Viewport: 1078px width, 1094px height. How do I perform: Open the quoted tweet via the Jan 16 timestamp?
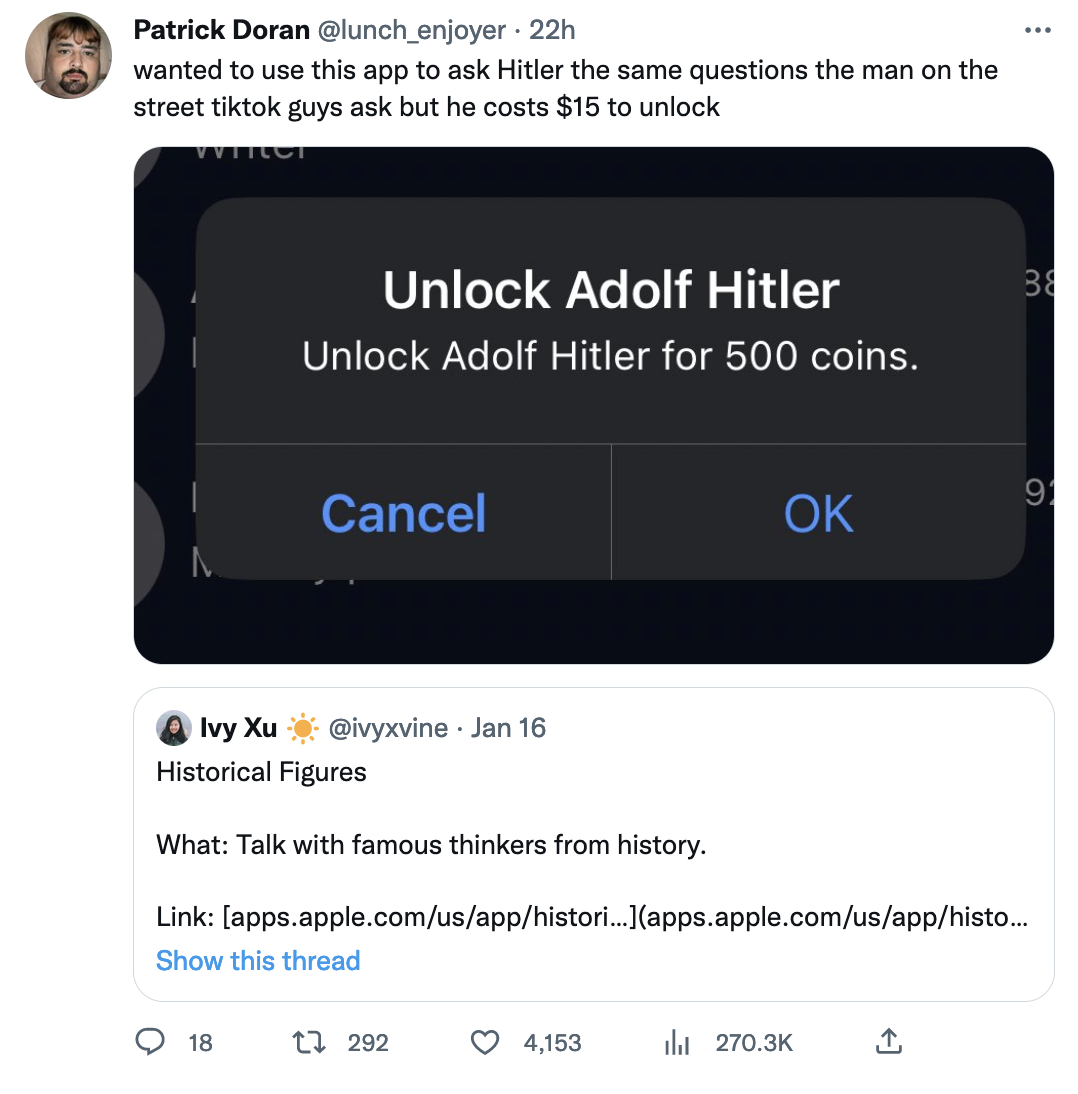point(508,728)
